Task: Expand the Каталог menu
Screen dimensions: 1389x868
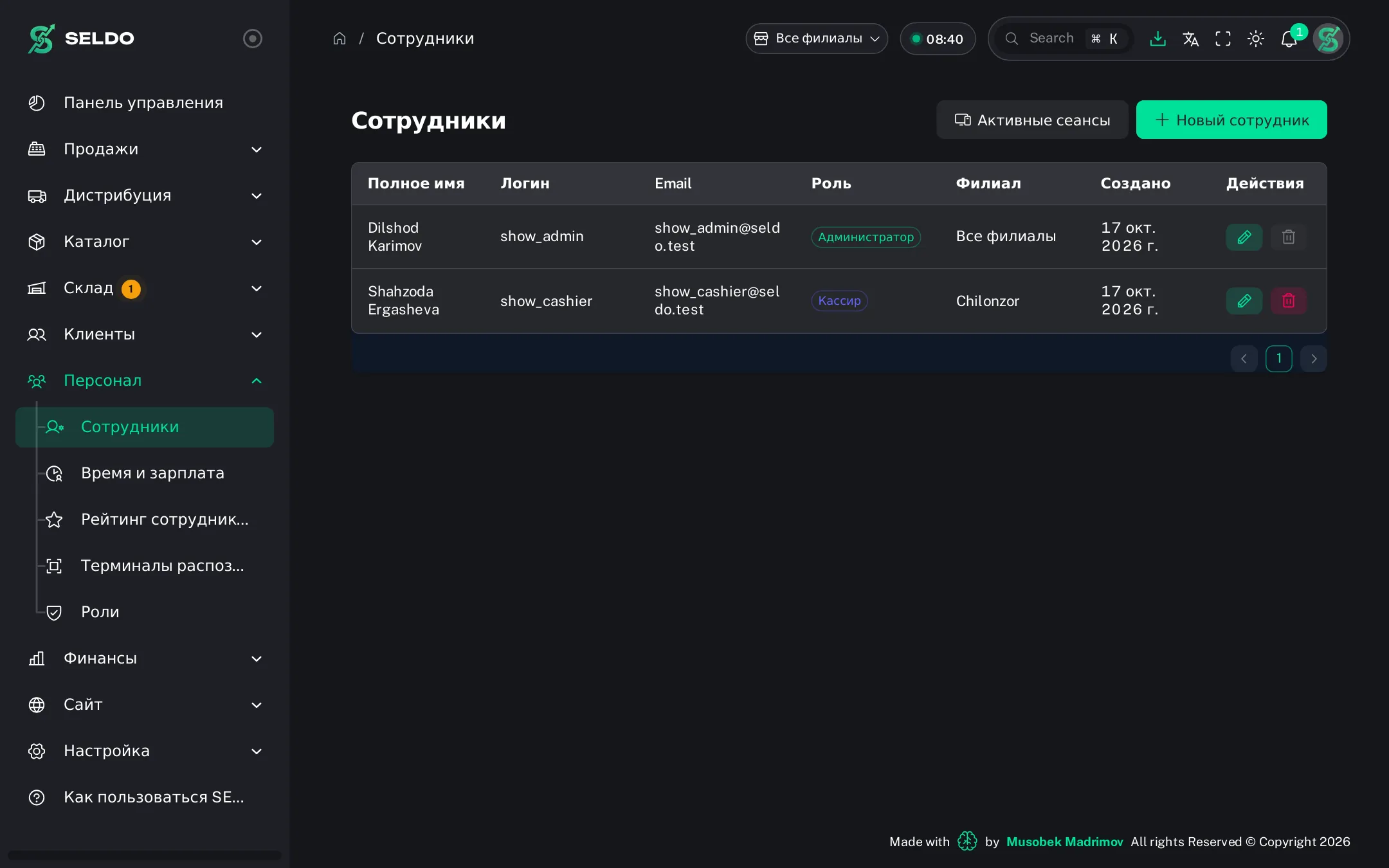Action: pos(145,242)
